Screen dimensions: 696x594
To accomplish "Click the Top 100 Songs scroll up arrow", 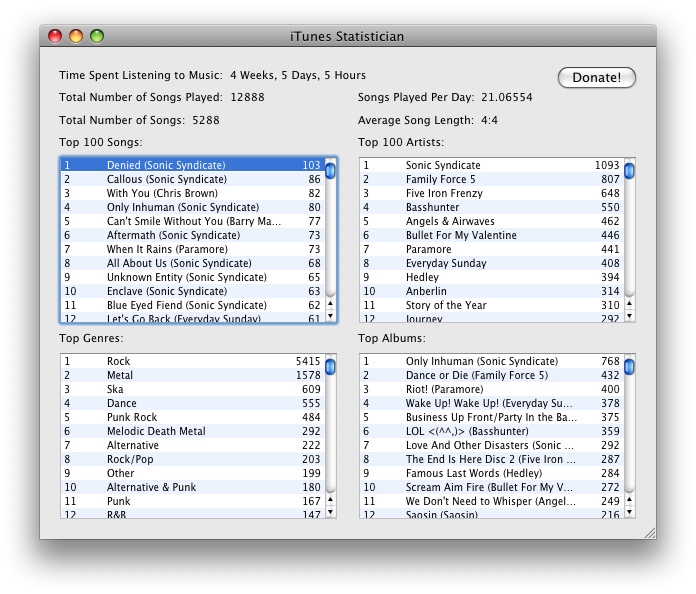I will click(330, 303).
